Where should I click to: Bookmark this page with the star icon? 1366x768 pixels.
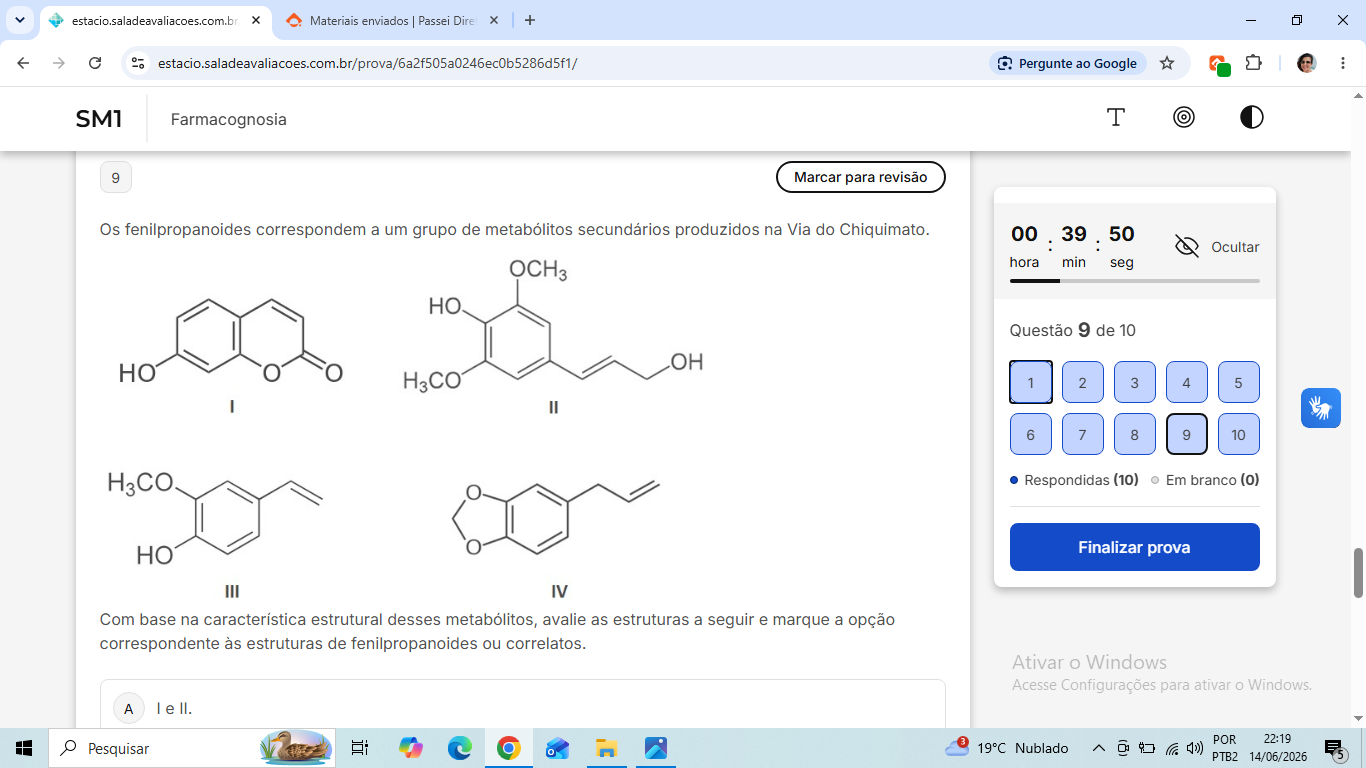(x=1167, y=63)
